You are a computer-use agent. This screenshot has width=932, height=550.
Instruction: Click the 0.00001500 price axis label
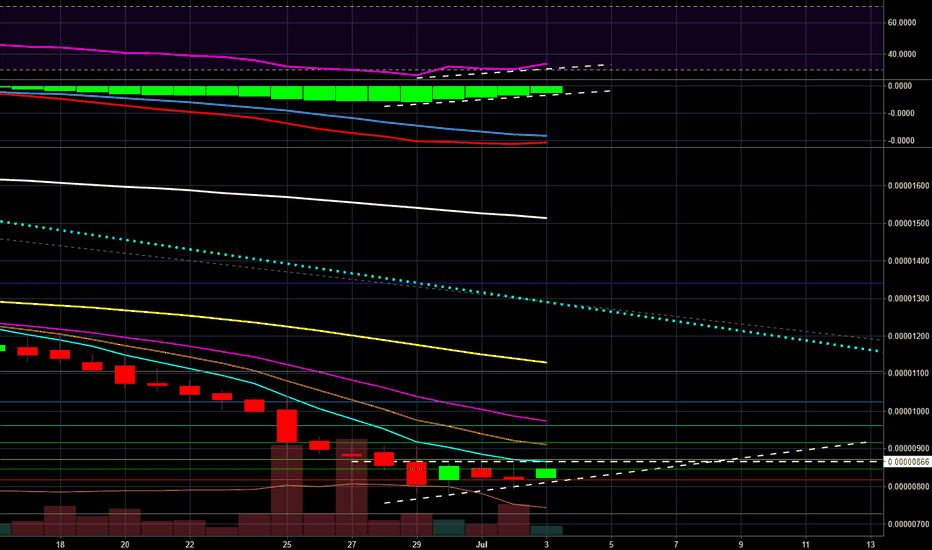908,224
